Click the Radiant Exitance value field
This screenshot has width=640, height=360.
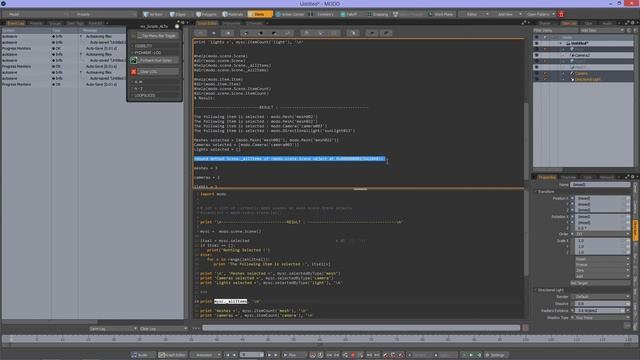coord(600,311)
